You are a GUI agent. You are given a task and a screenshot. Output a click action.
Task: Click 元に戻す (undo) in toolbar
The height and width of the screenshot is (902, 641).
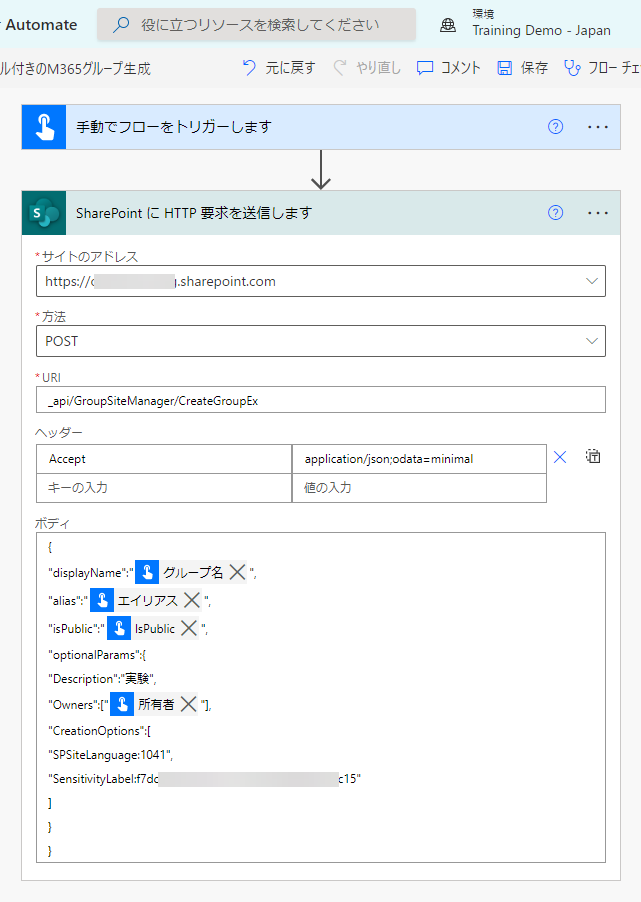pyautogui.click(x=279, y=68)
